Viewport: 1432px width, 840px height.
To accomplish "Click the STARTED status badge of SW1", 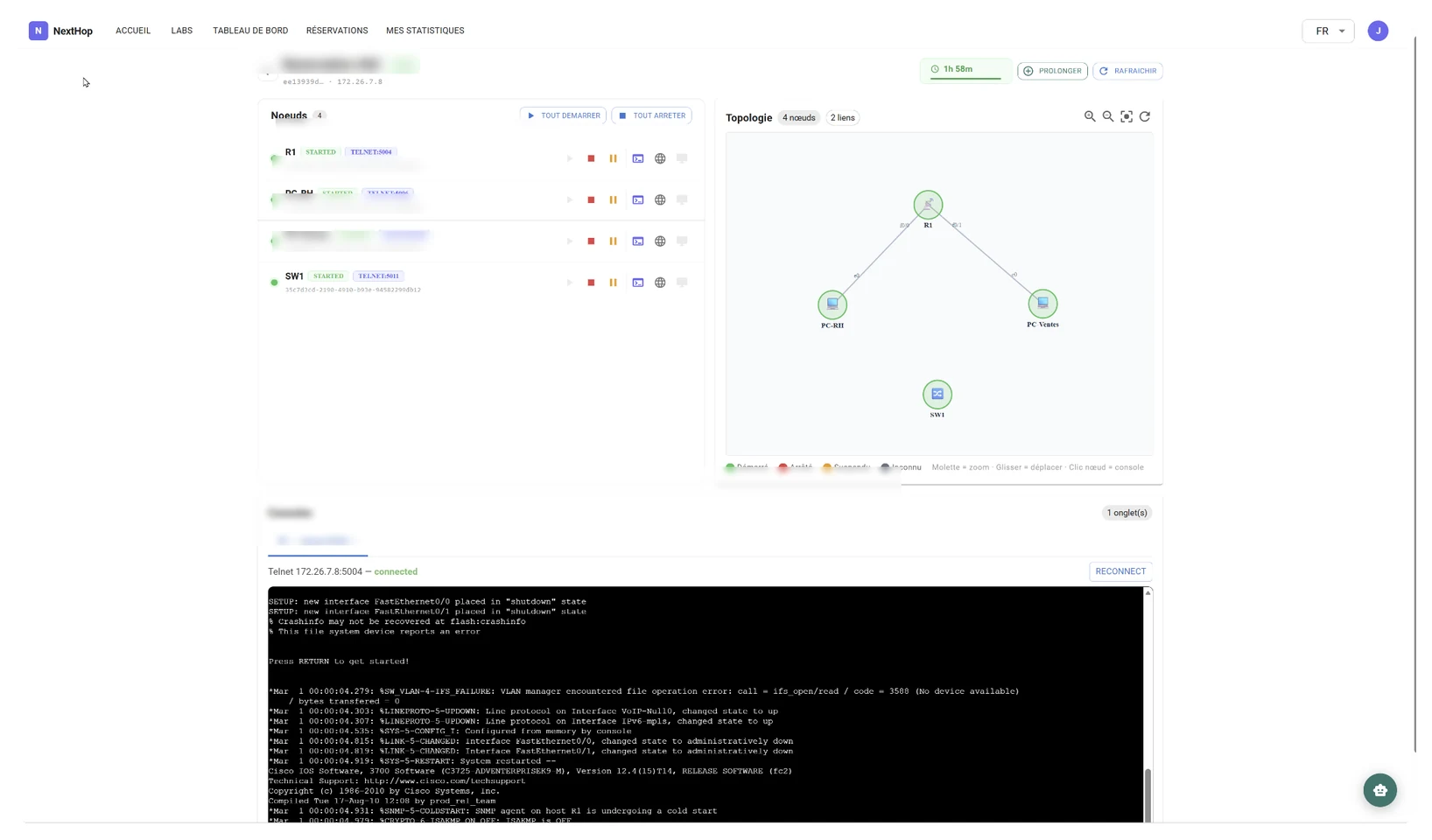I will [x=329, y=276].
